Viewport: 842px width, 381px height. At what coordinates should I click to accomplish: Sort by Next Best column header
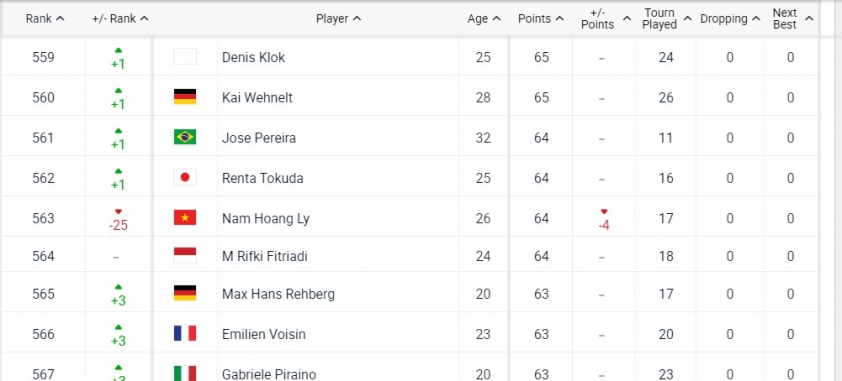point(793,19)
